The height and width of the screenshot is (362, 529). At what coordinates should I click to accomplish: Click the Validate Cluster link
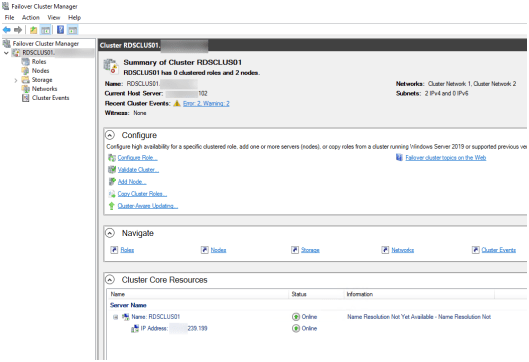(x=138, y=170)
